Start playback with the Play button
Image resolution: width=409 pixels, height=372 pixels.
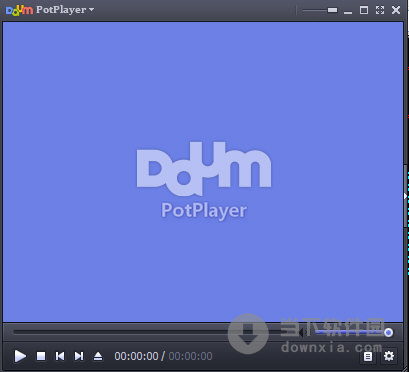point(20,356)
